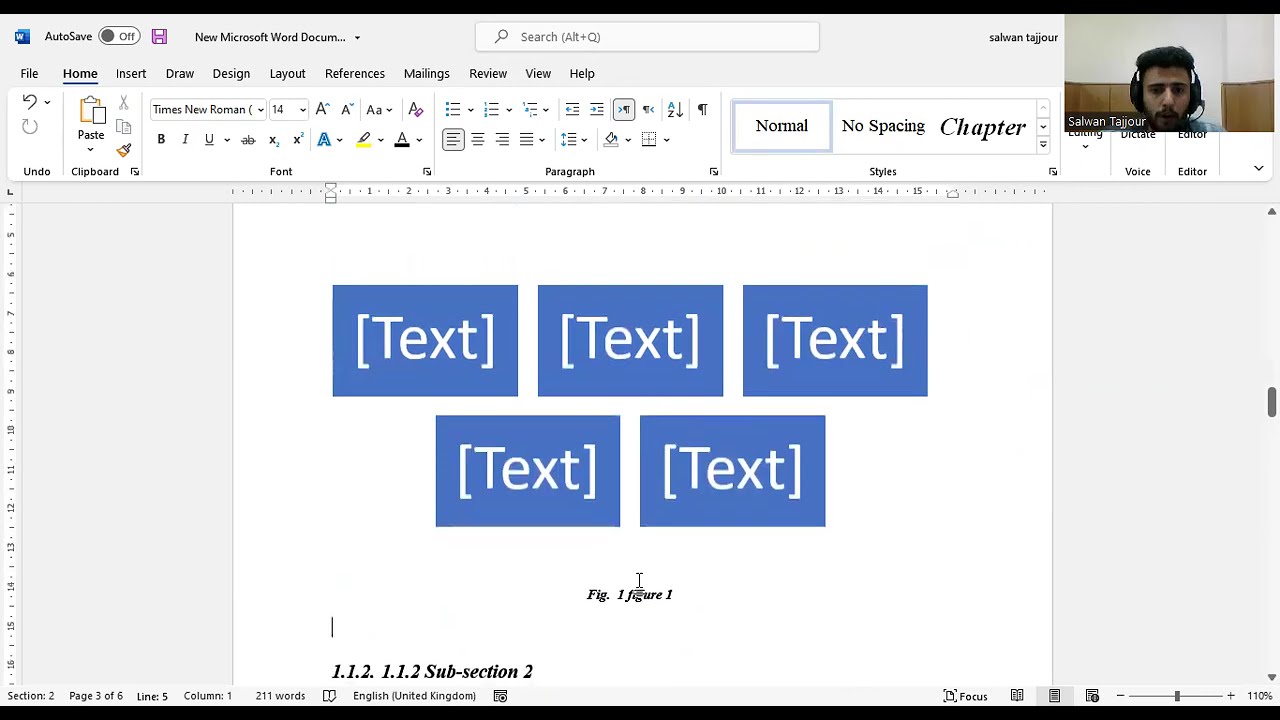
Task: Open the font name dropdown
Action: 260,110
